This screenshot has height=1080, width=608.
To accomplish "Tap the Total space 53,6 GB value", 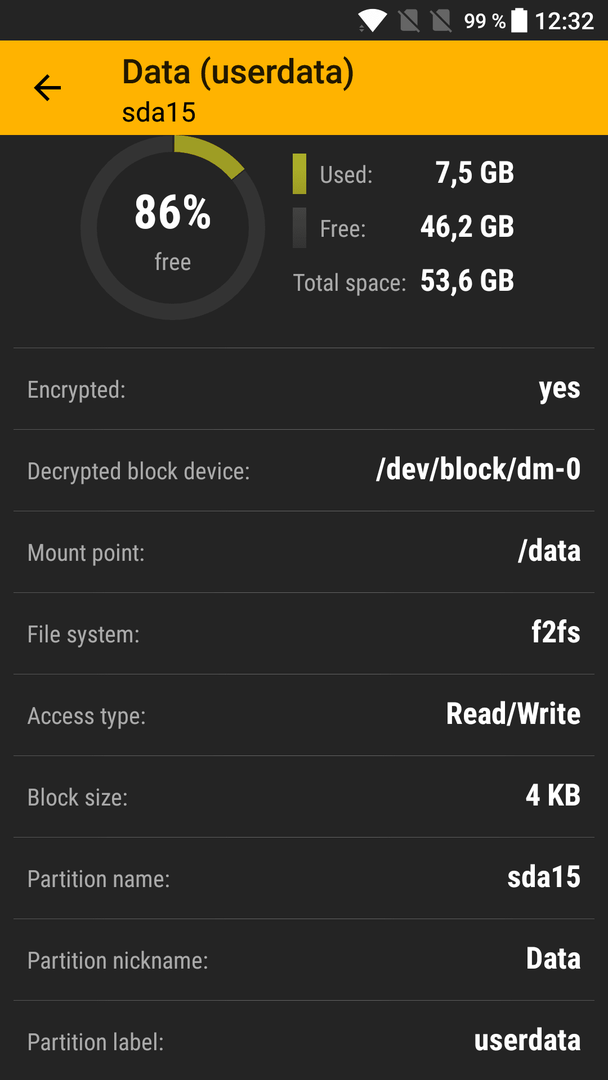I will tap(468, 281).
